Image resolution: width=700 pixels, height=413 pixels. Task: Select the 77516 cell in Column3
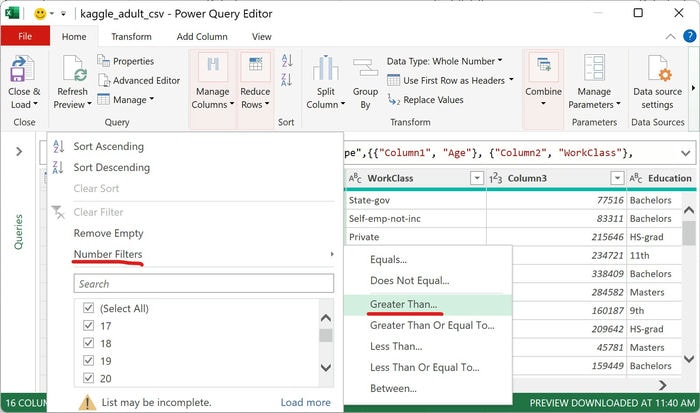pos(556,200)
